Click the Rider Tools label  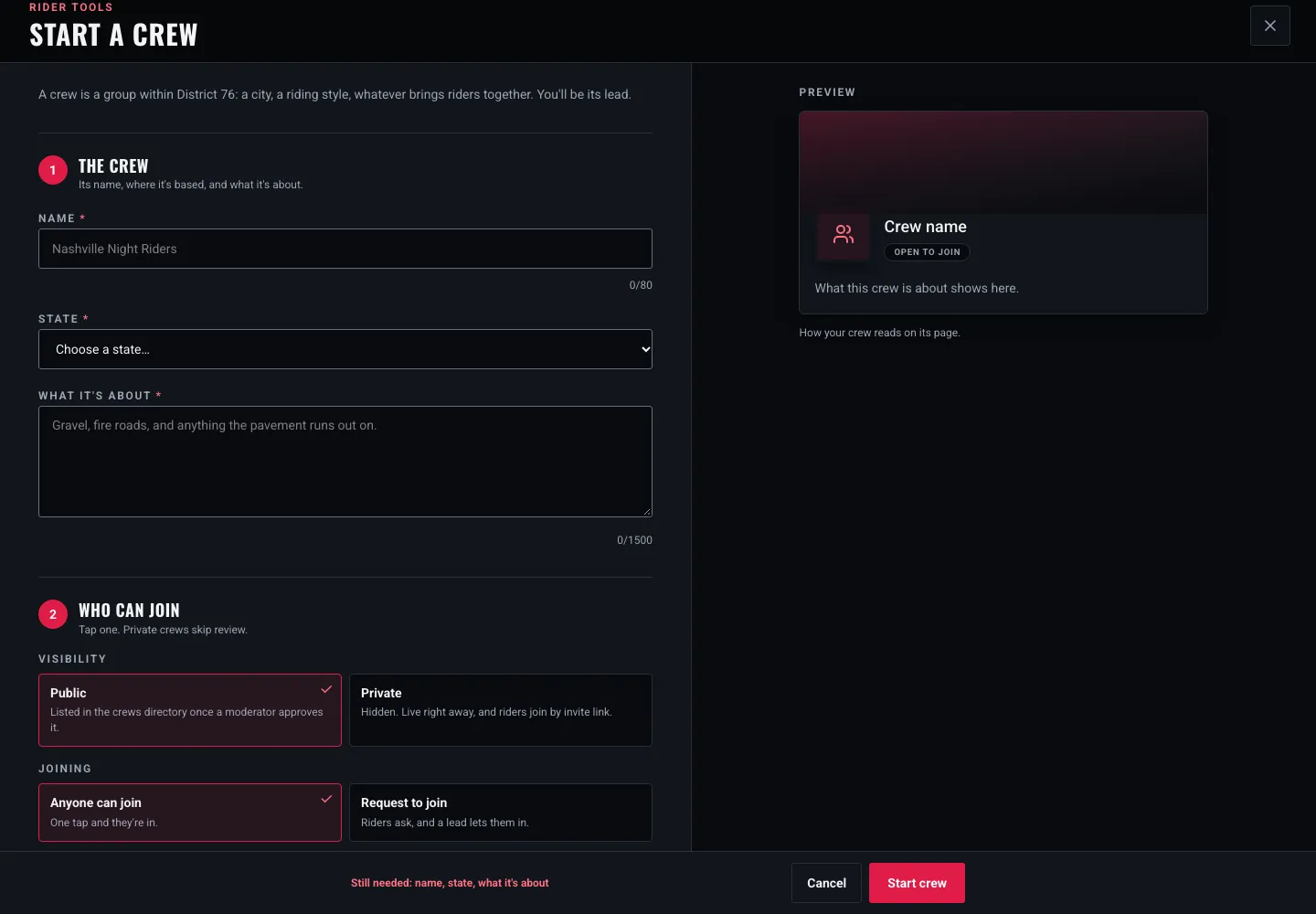(71, 7)
